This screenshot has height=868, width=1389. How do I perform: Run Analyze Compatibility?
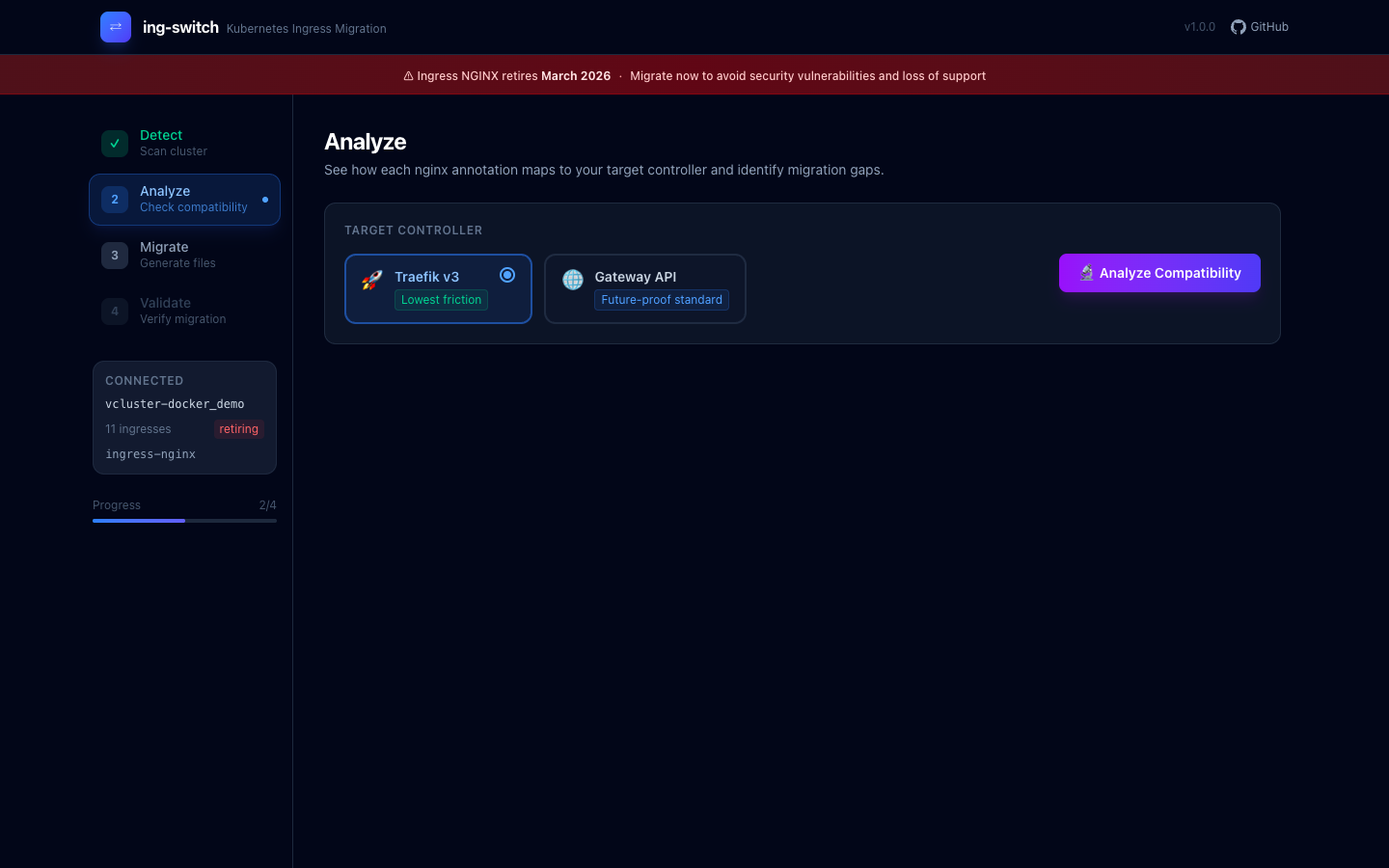[x=1159, y=273]
